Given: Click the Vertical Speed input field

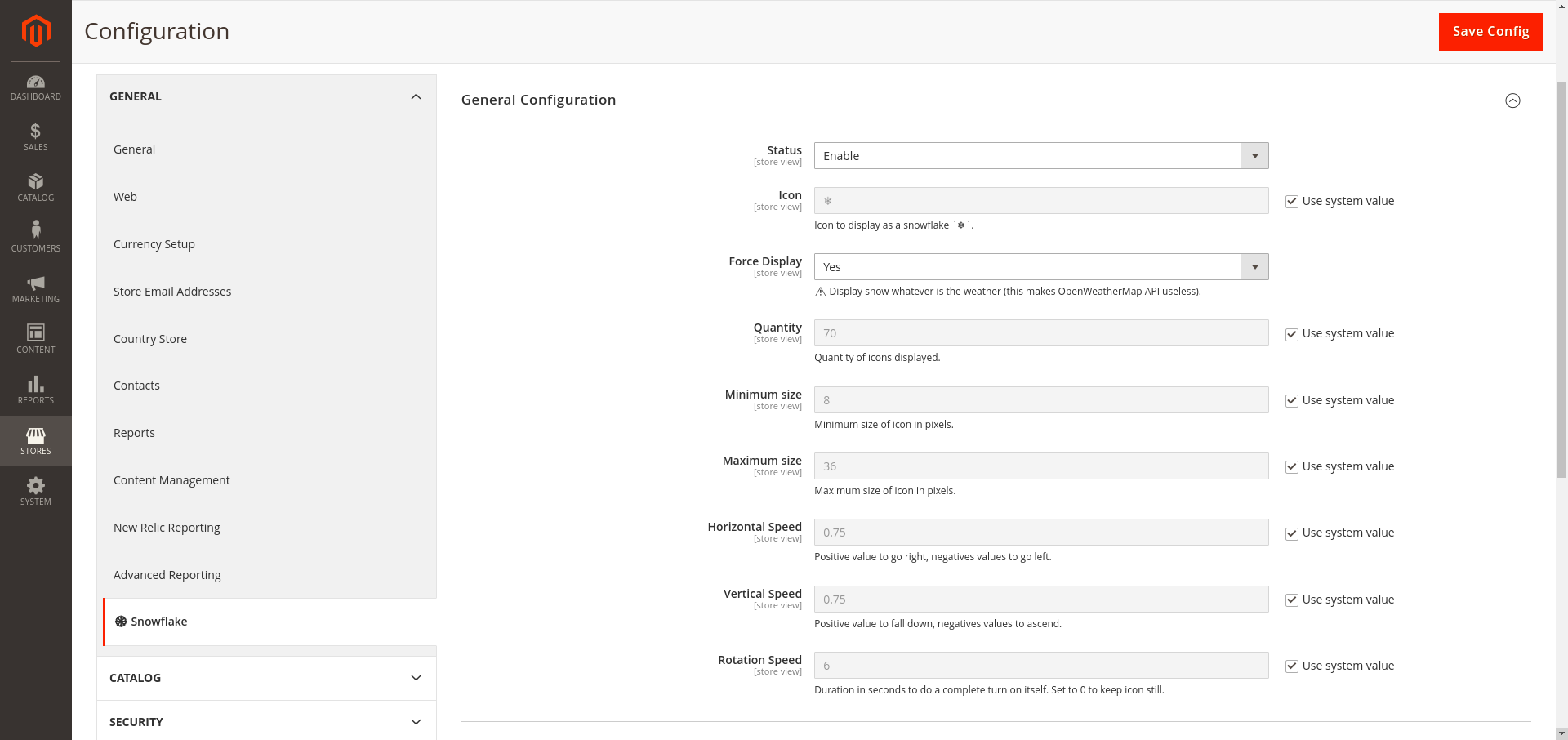Looking at the screenshot, I should point(1041,600).
